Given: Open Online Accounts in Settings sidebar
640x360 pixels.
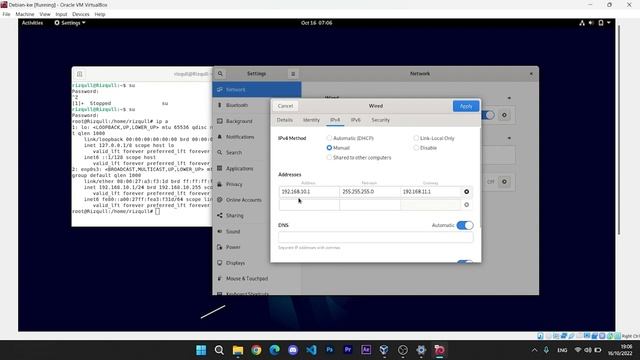Looking at the screenshot, I should (x=257, y=200).
